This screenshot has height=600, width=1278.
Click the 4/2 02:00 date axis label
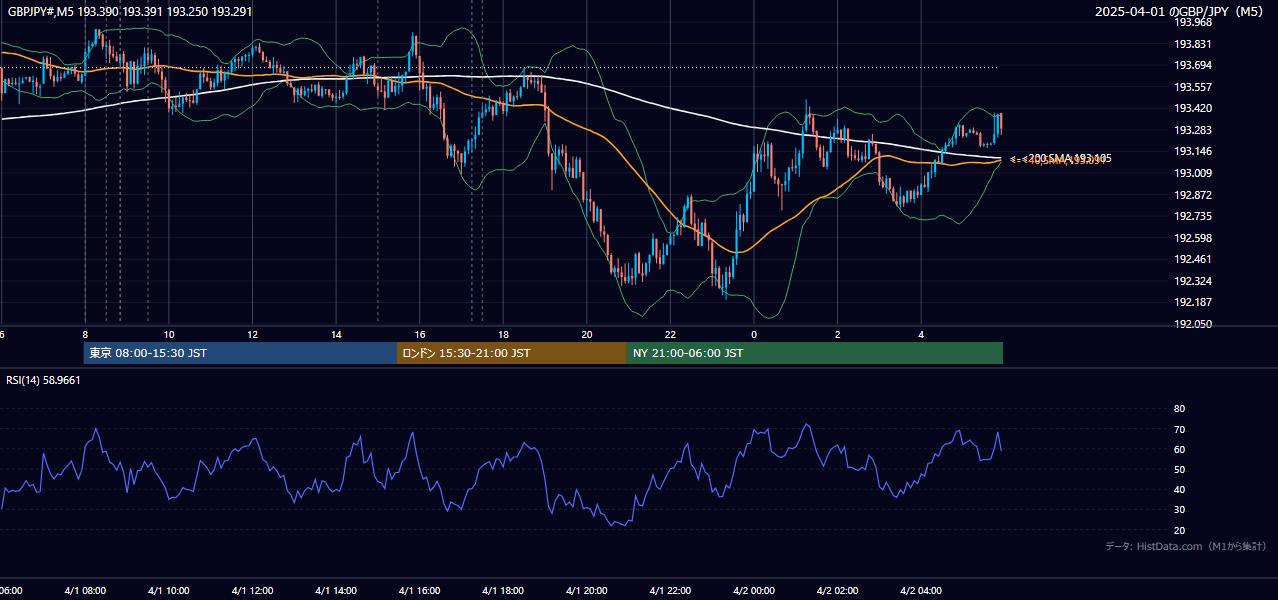(837, 591)
